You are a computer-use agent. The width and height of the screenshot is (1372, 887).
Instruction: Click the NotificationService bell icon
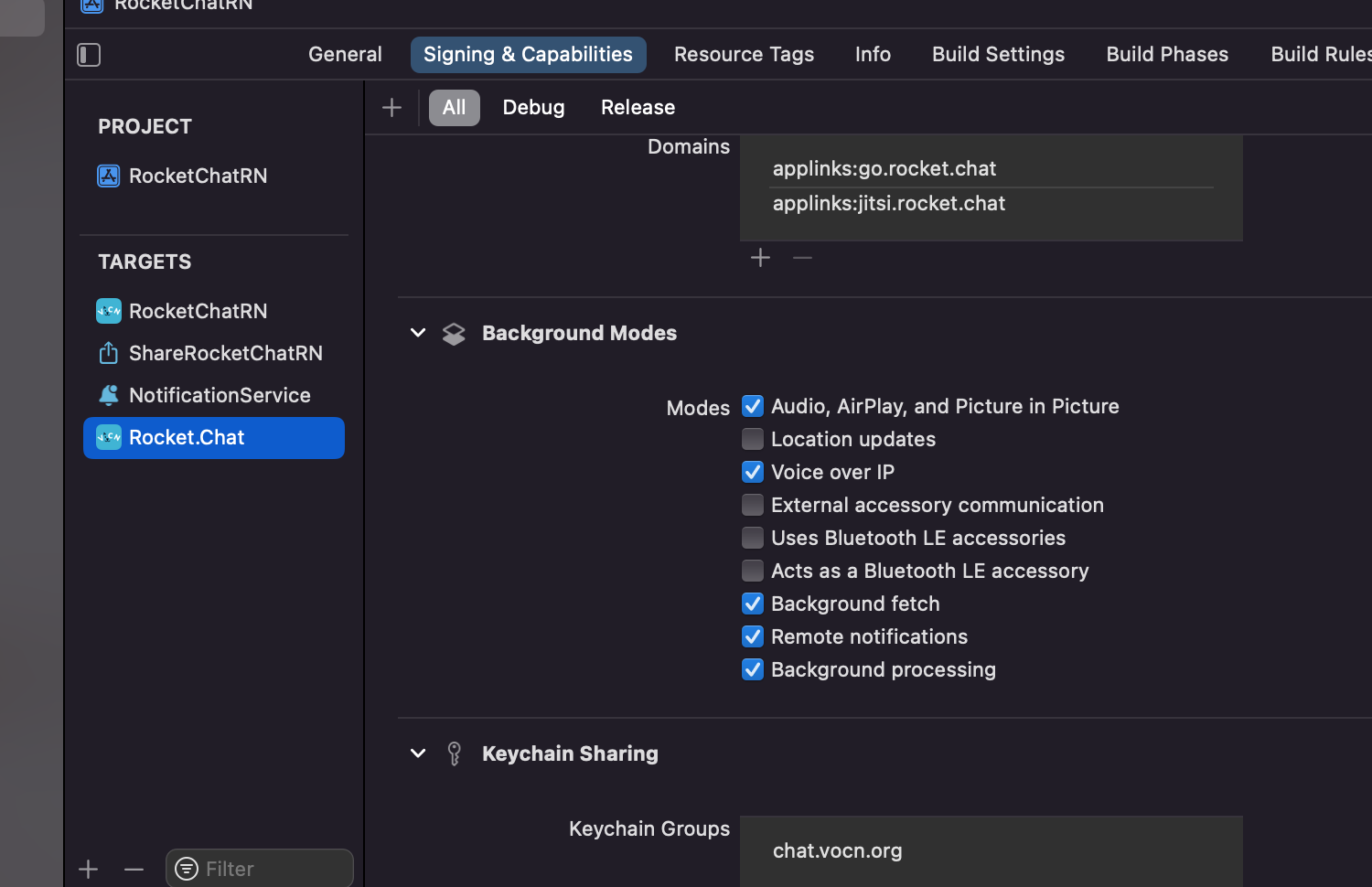tap(109, 395)
